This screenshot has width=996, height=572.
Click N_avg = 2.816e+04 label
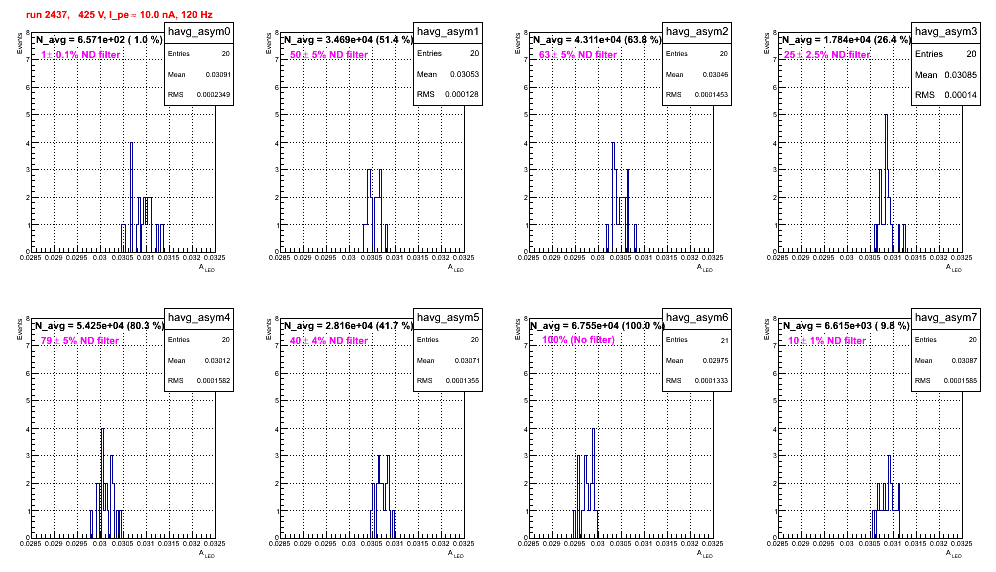[x=348, y=326]
